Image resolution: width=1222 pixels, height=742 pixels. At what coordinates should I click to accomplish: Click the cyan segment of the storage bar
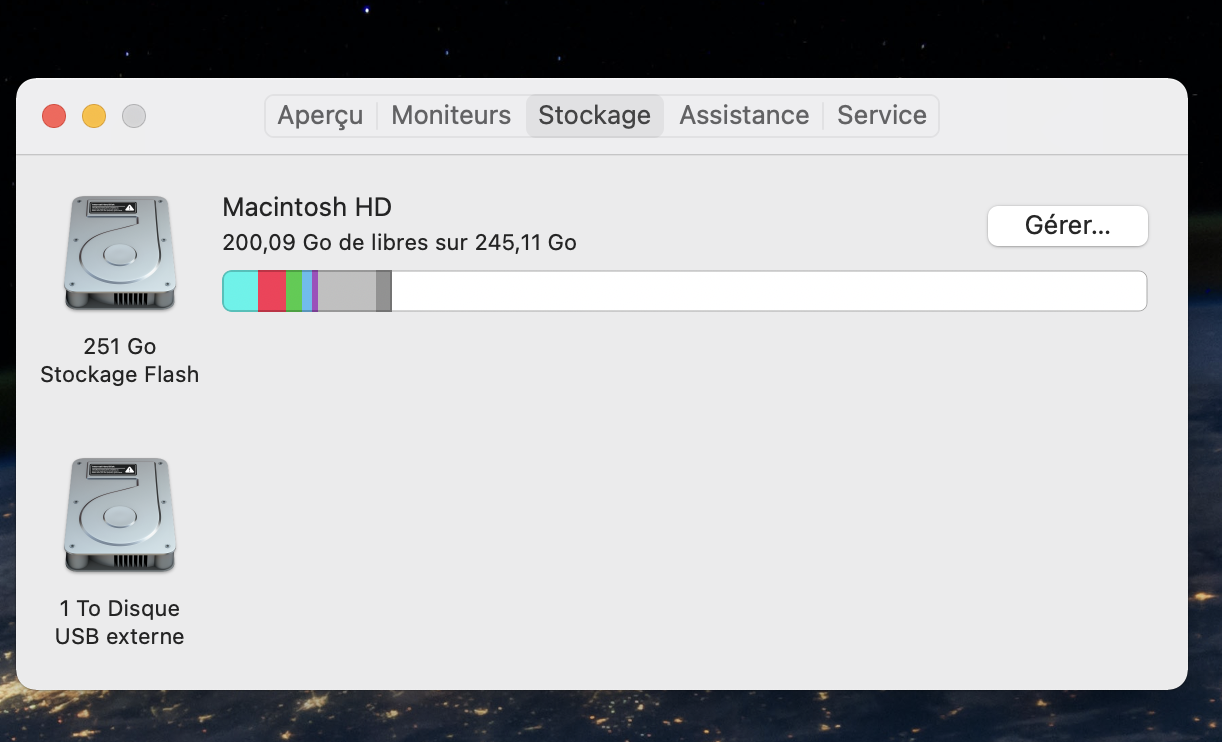tap(240, 291)
